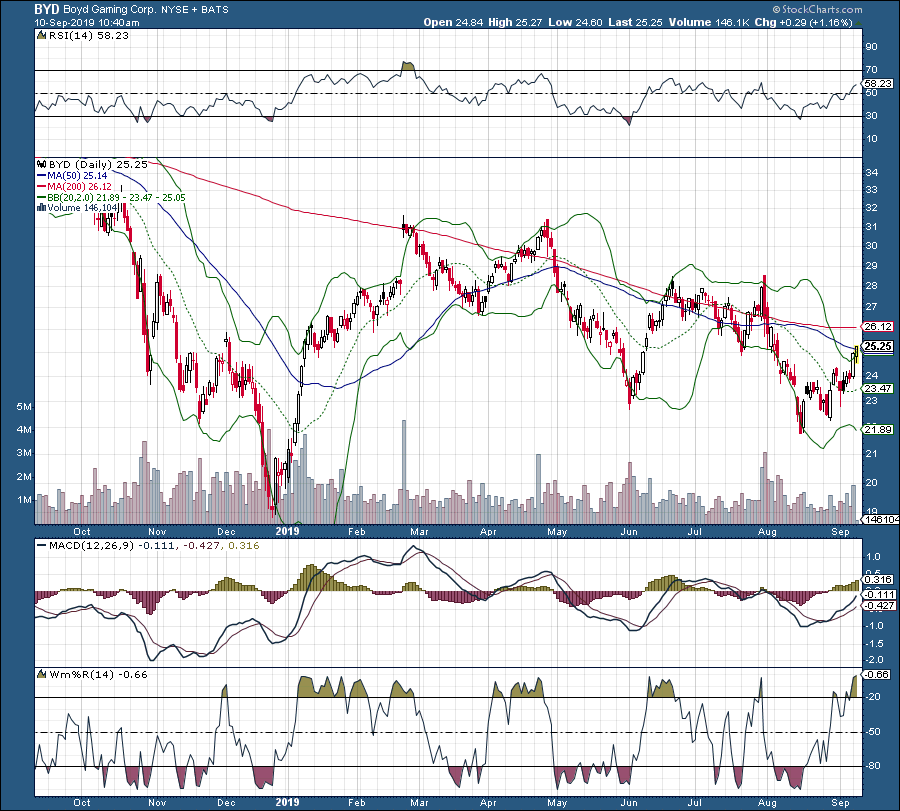The image size is (900, 811).
Task: Click the NYSE + BATS exchange label
Action: pos(195,10)
